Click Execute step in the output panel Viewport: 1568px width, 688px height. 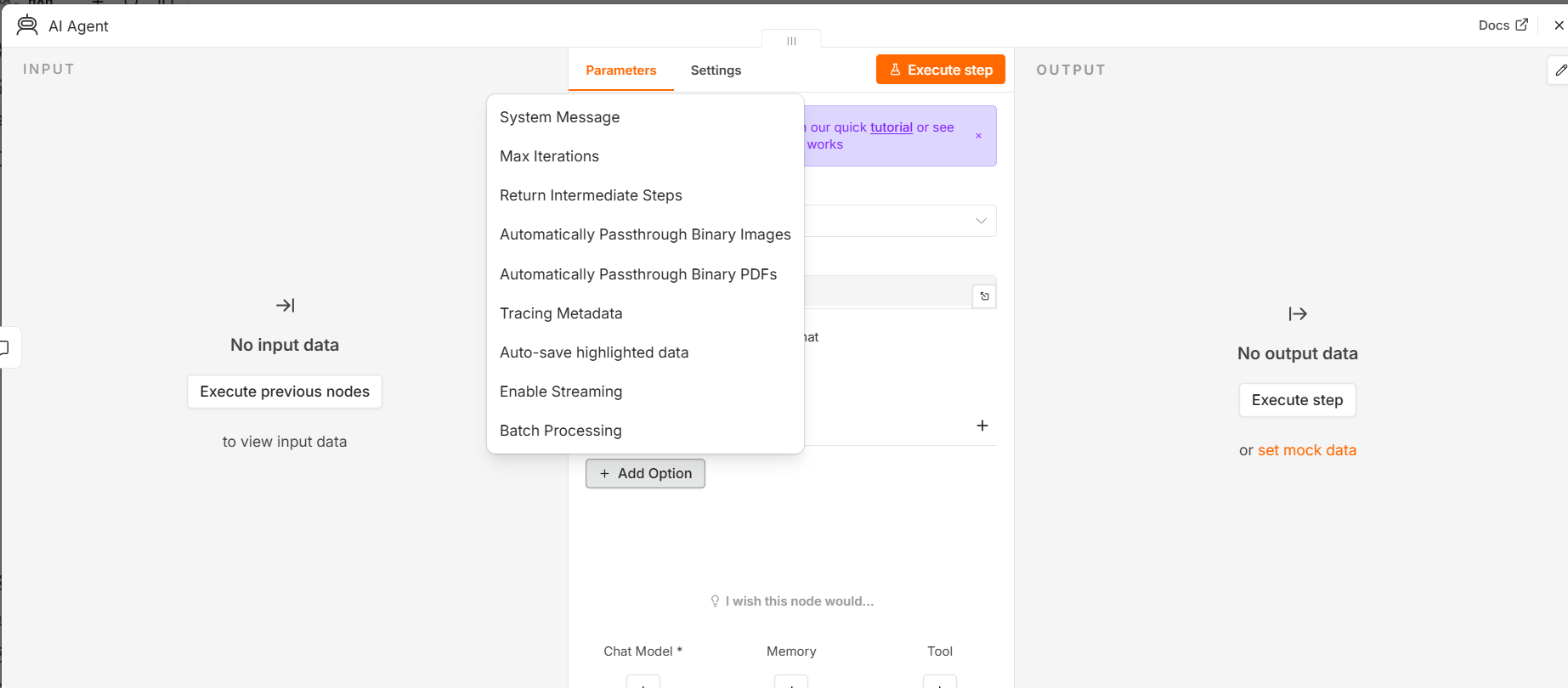tap(1297, 400)
